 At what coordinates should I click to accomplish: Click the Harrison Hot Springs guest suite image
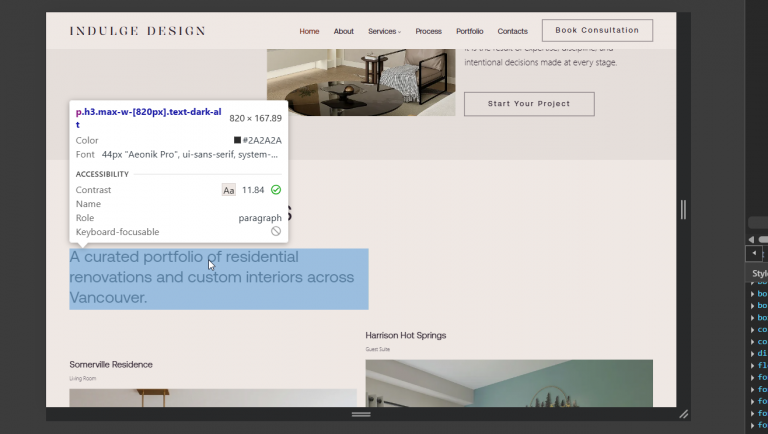tap(509, 384)
